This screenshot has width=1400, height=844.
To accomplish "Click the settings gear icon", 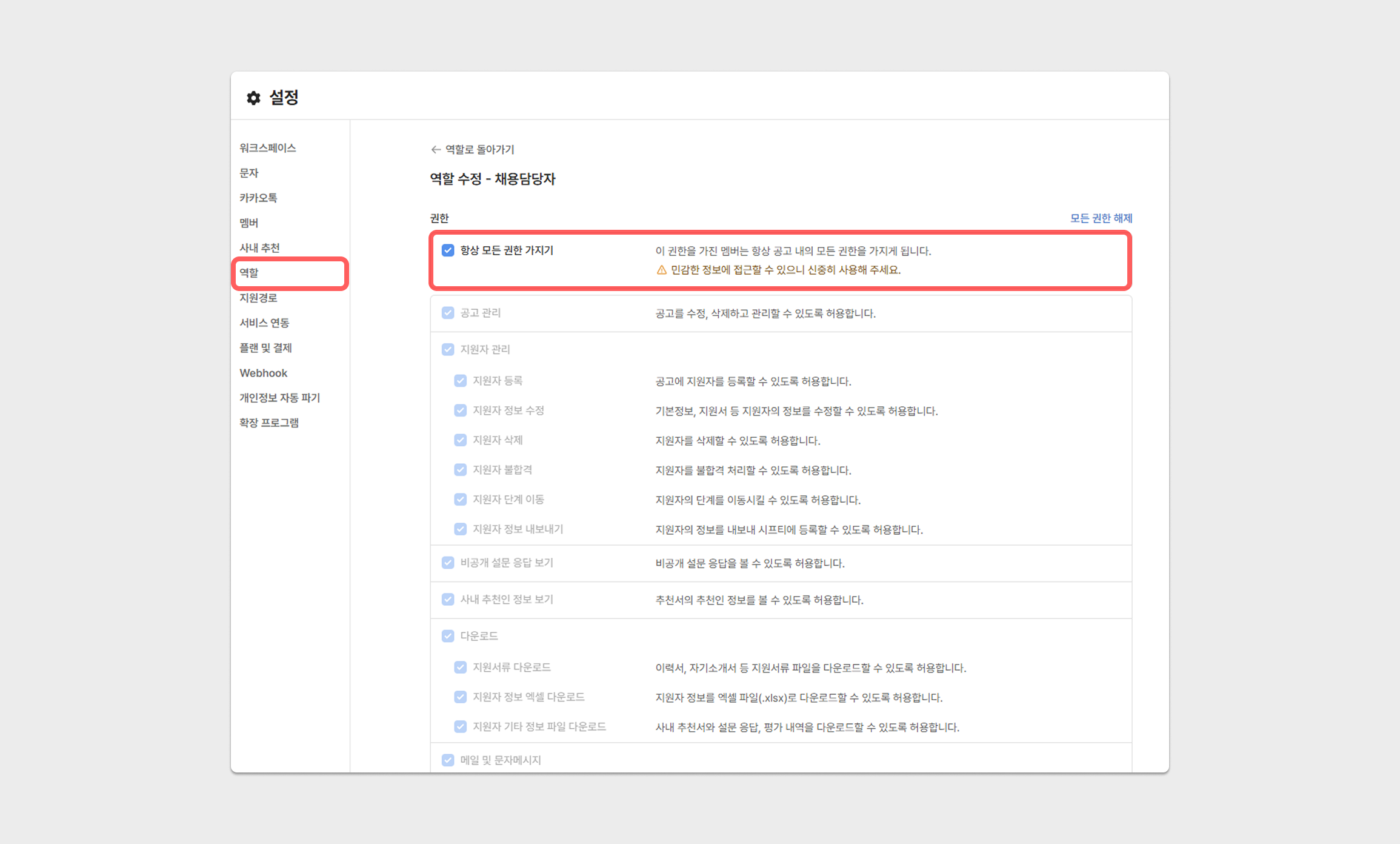I will [x=253, y=98].
